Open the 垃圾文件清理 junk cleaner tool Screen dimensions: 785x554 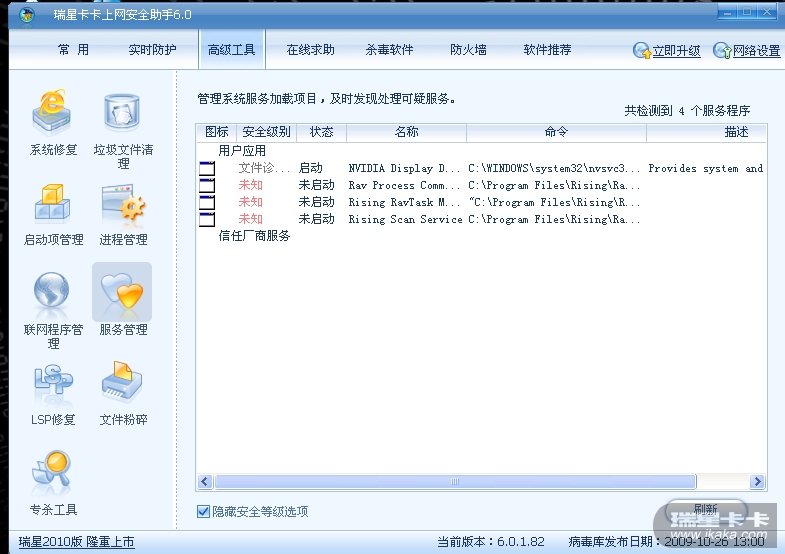point(122,114)
